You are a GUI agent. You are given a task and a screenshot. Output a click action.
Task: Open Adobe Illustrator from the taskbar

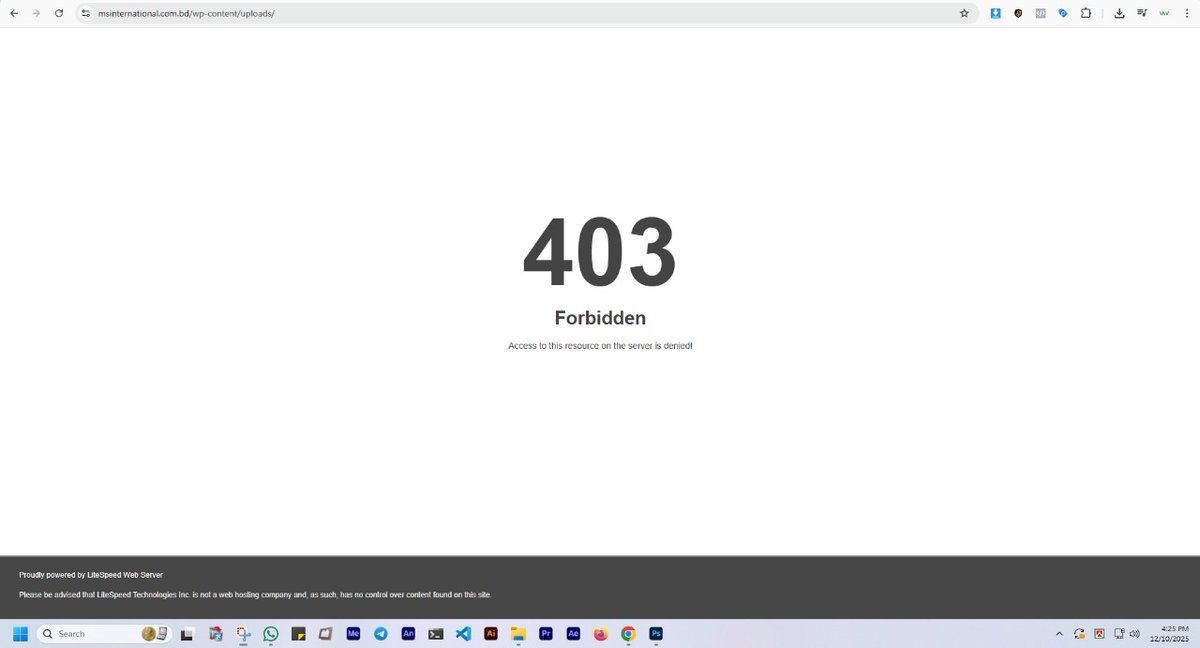coord(490,633)
